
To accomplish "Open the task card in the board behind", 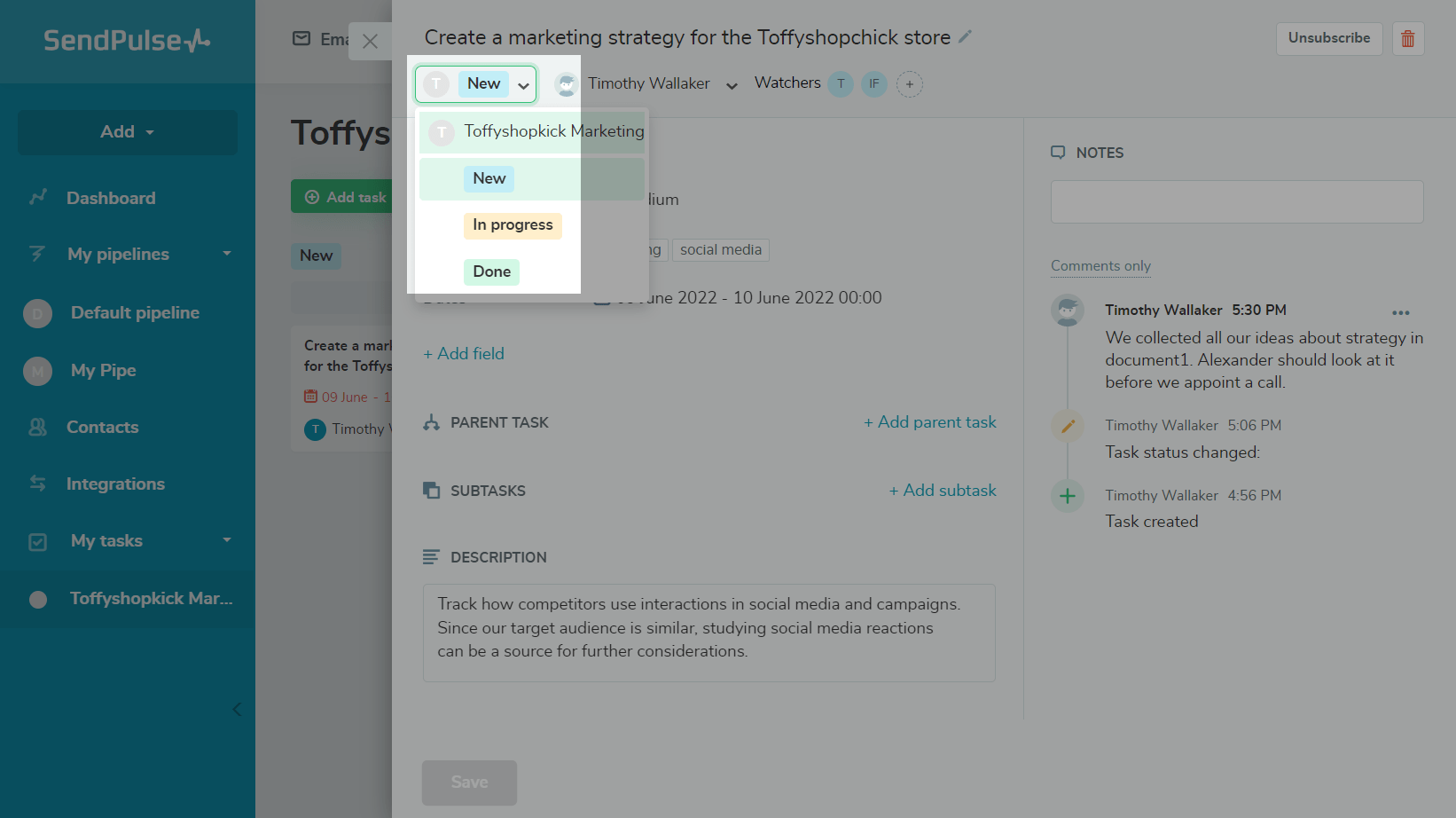I will point(342,389).
